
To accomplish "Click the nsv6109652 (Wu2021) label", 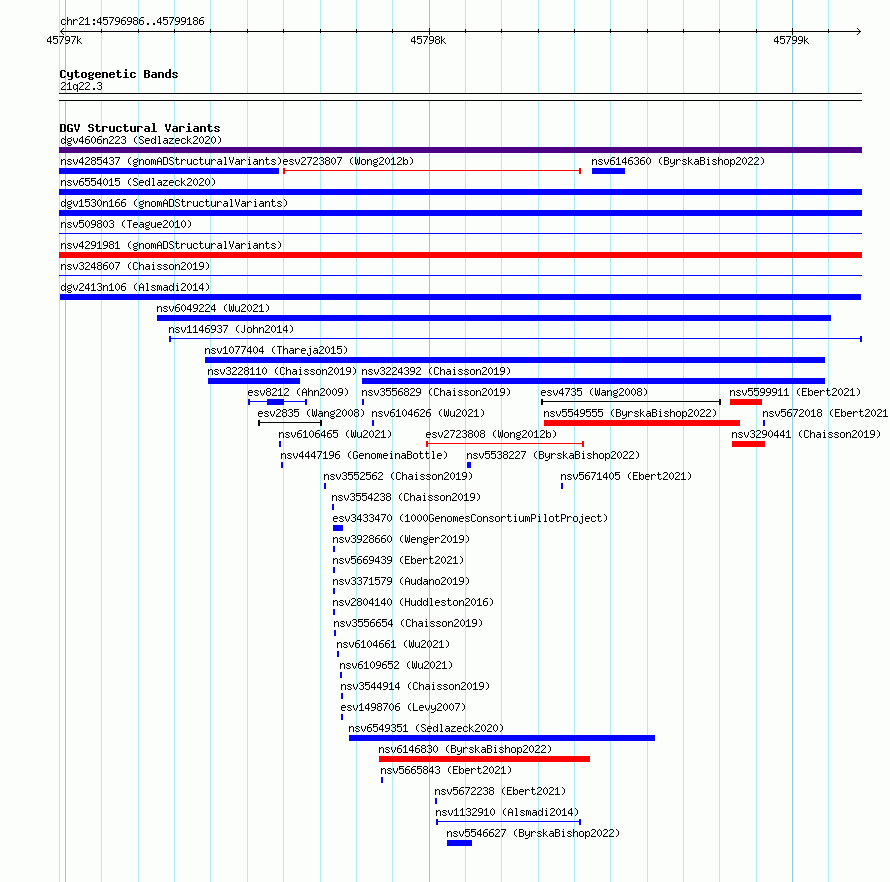I will (x=396, y=665).
